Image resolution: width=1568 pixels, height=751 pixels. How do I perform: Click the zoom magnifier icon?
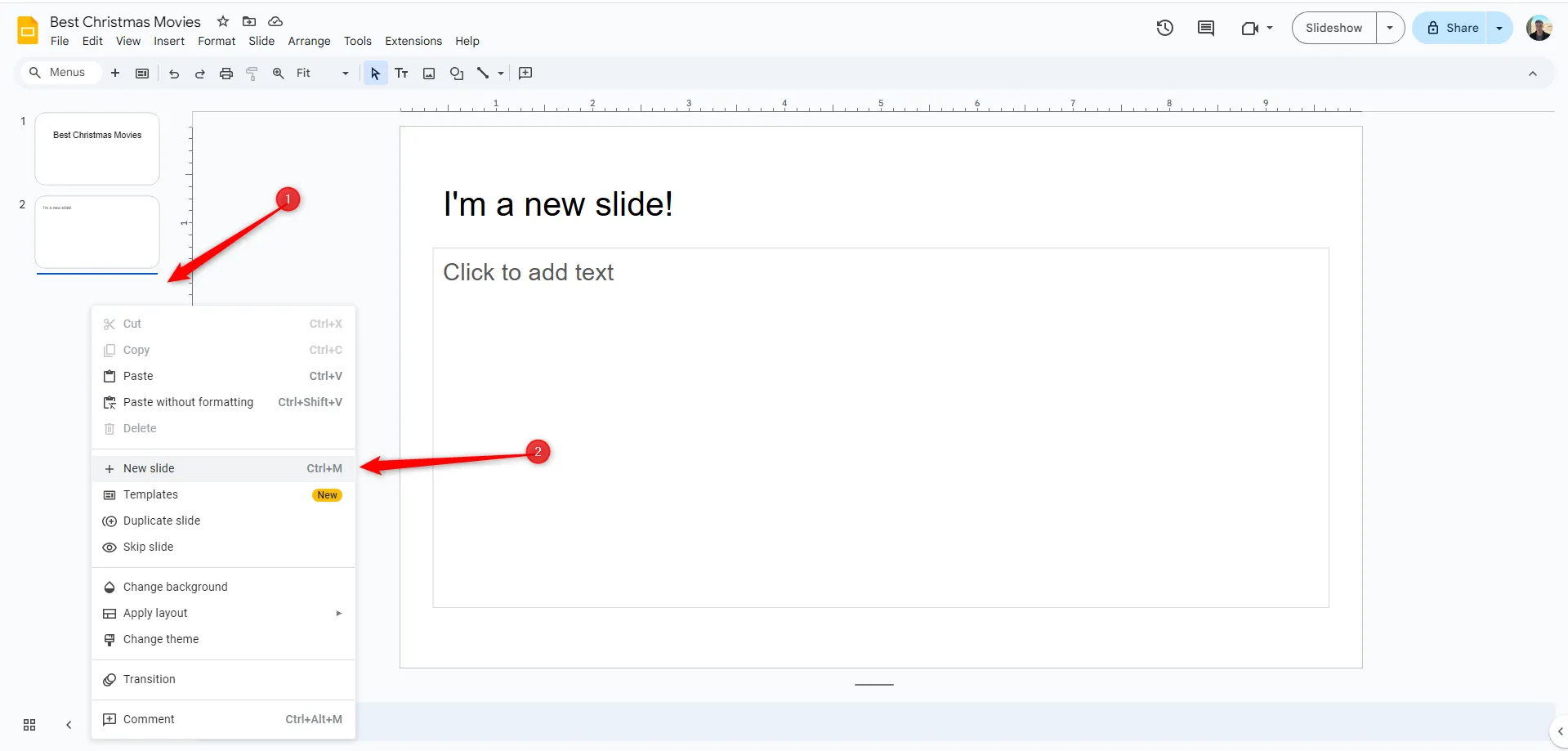click(279, 74)
